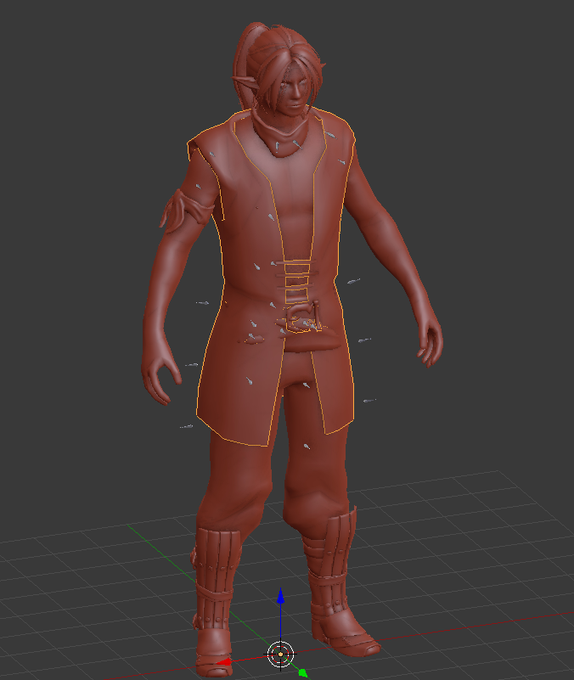Click the blue Z-axis gizmo arrow
The image size is (574, 680).
[280, 596]
